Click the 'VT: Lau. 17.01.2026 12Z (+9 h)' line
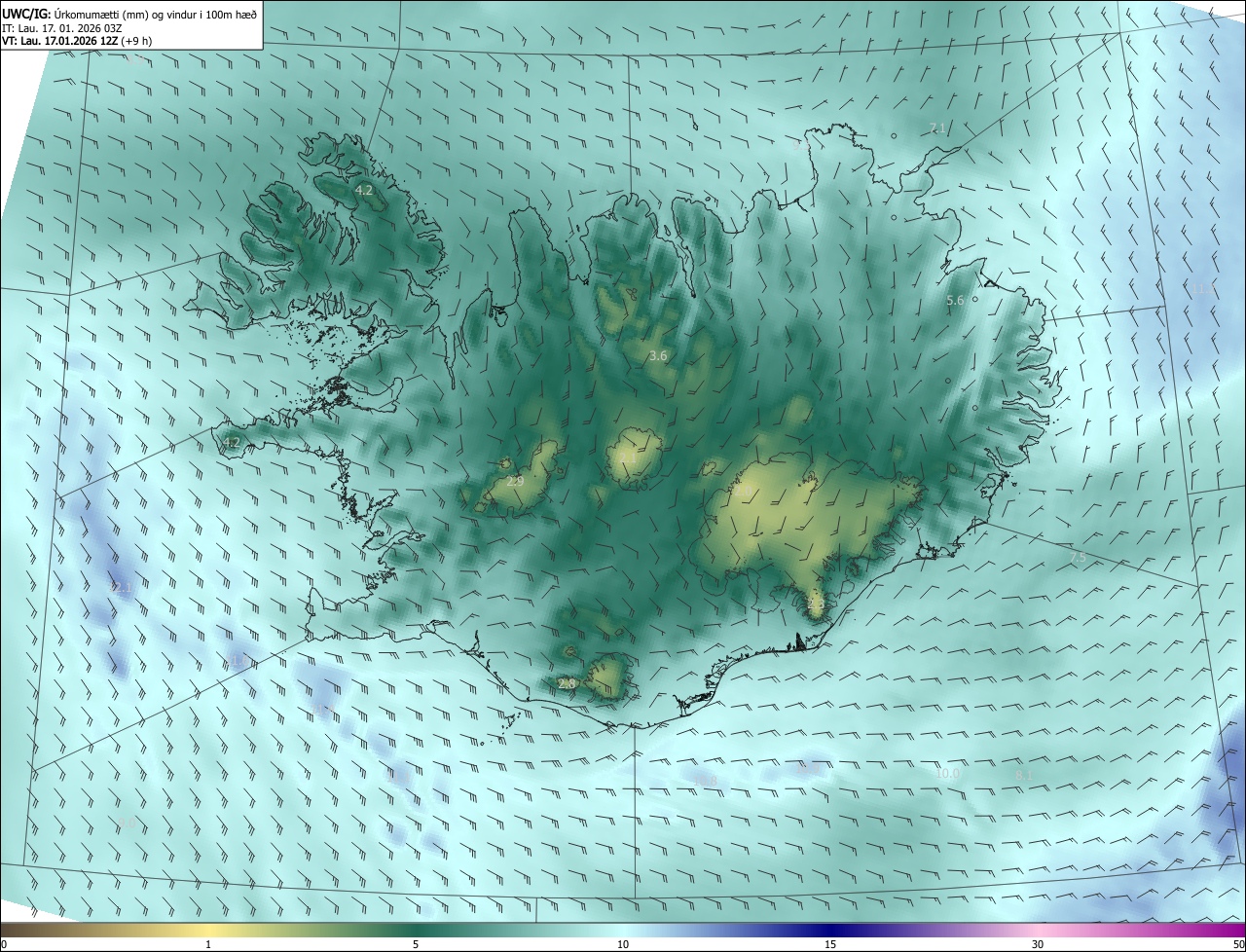Viewport: 1246px width, 952px height. [77, 41]
